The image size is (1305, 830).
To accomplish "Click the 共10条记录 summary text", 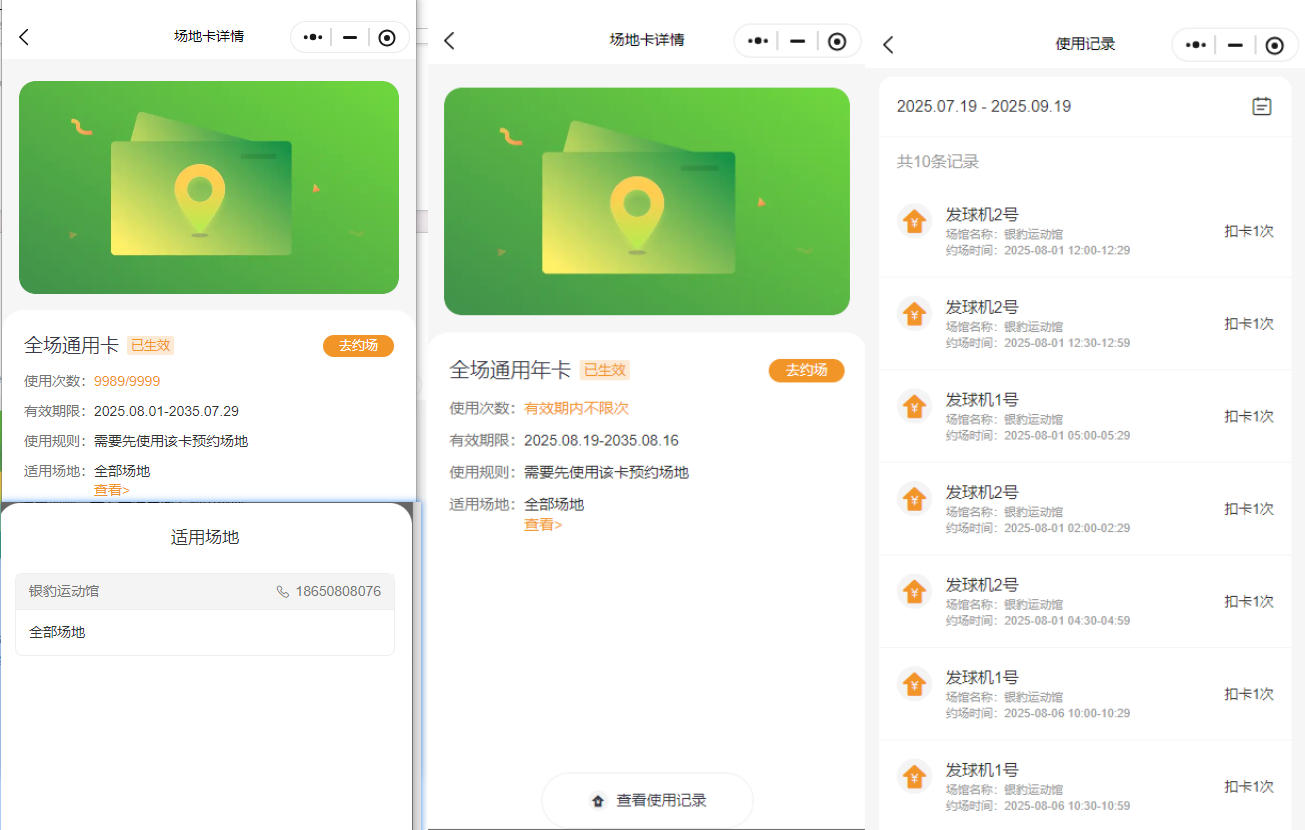I will [x=938, y=162].
